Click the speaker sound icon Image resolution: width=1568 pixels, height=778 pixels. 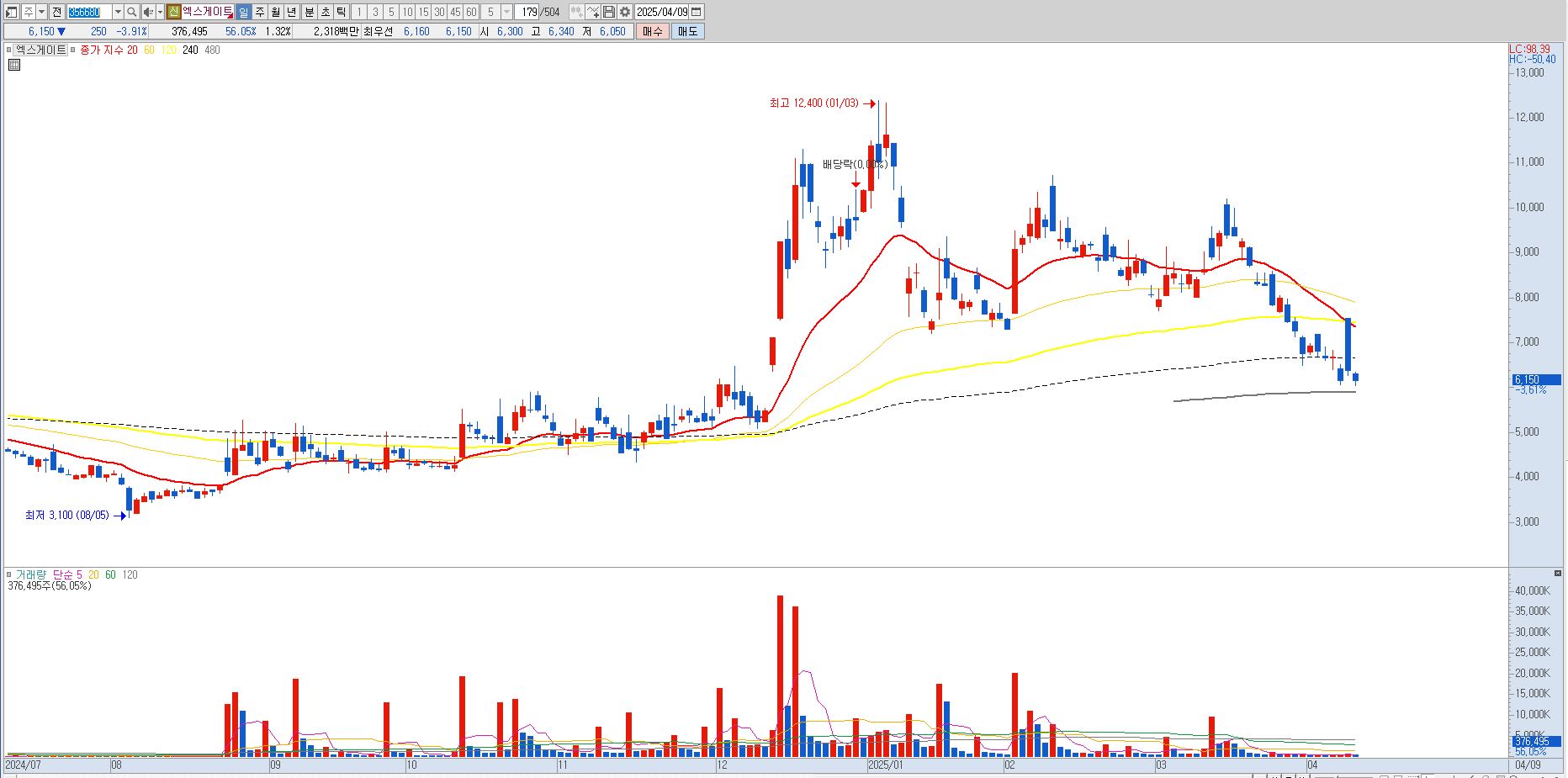(148, 12)
